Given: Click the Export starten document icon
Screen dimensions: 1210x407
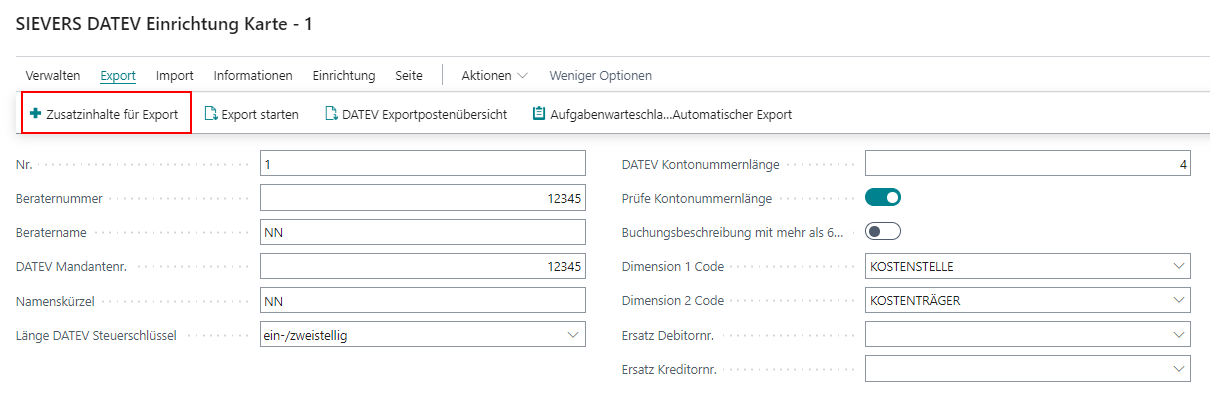Looking at the screenshot, I should (x=211, y=114).
